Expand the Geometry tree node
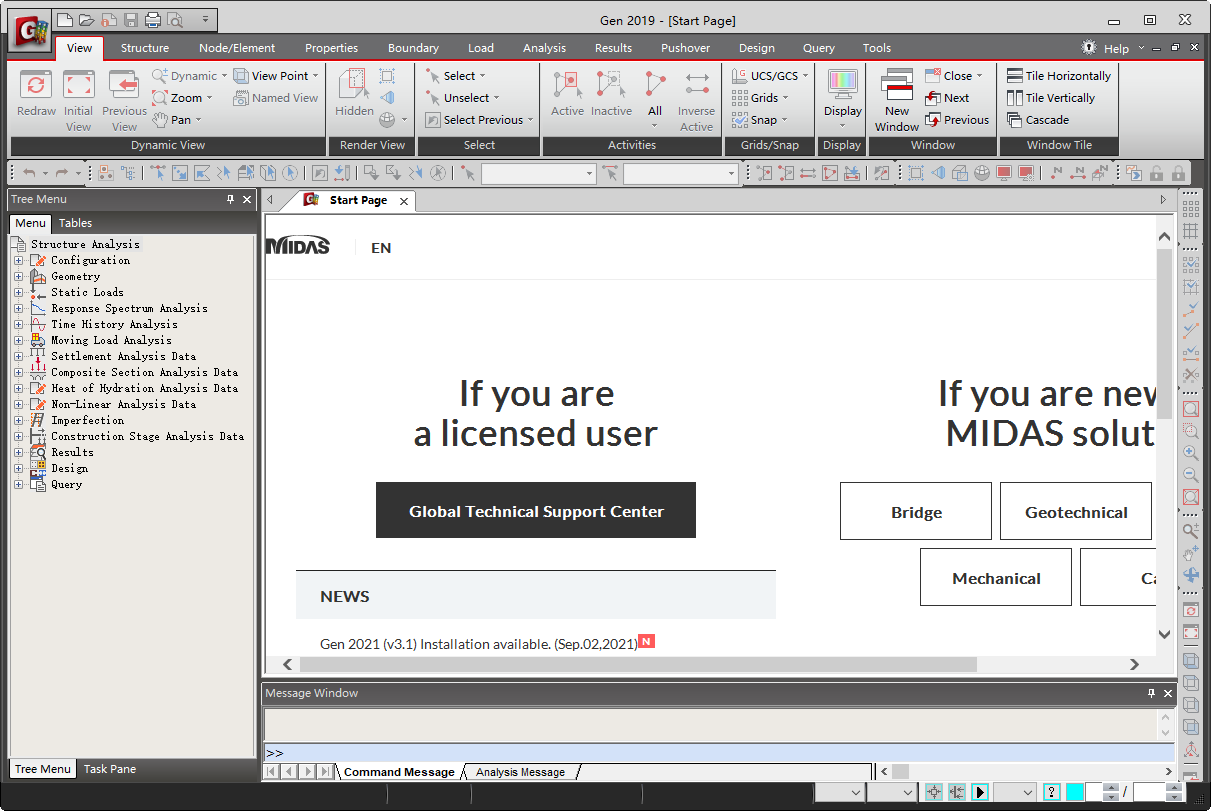This screenshot has width=1211, height=811. [x=18, y=276]
